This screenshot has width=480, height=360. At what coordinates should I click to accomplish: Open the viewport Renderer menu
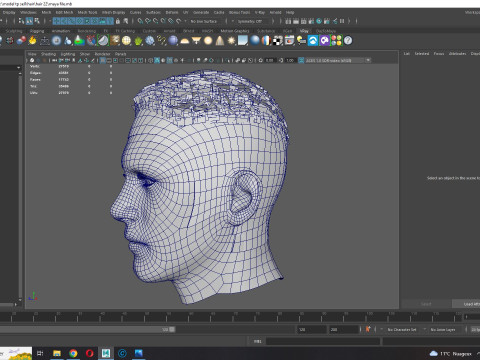click(x=102, y=54)
